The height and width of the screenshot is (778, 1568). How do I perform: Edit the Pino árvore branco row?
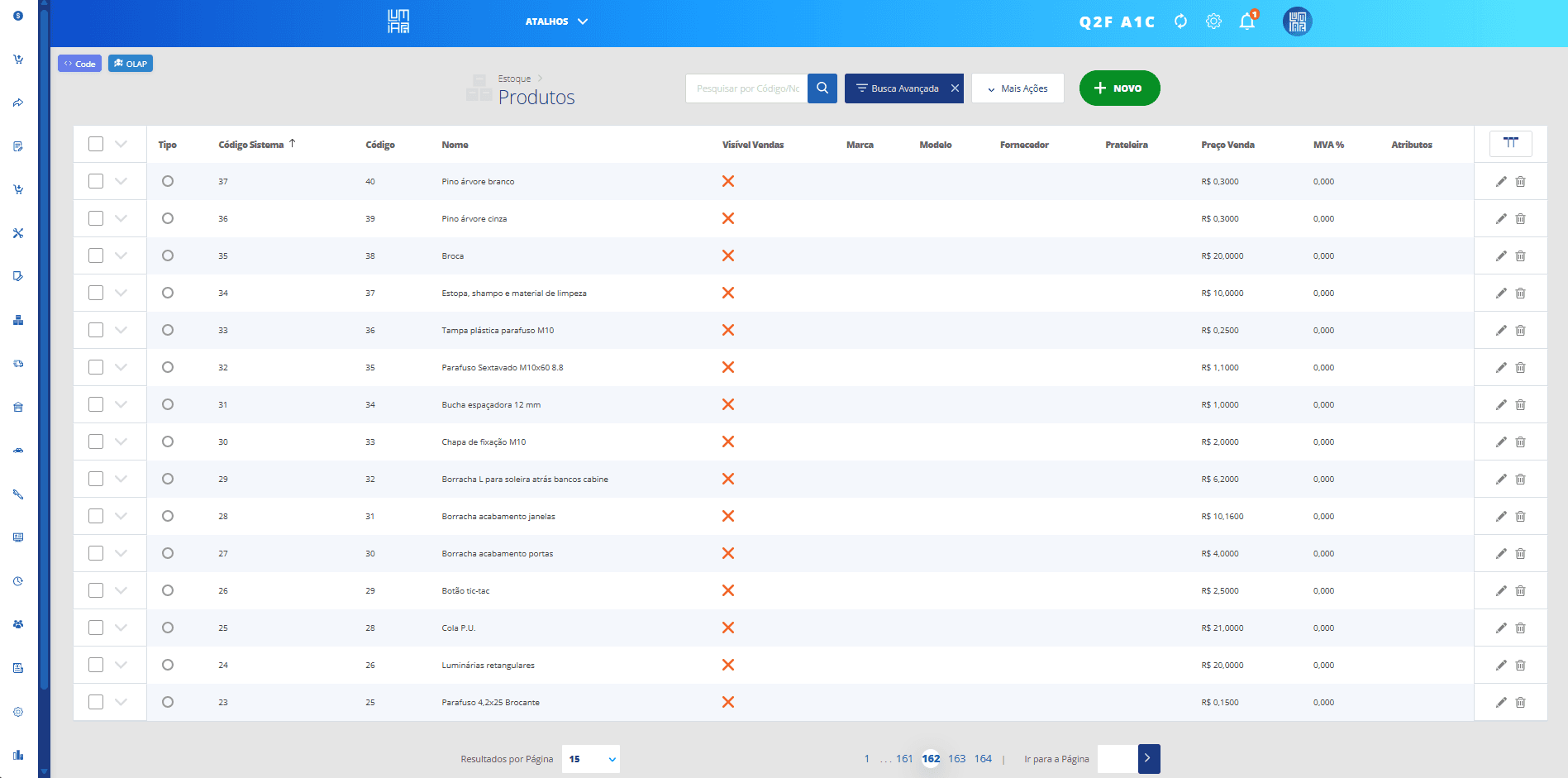(x=1501, y=182)
